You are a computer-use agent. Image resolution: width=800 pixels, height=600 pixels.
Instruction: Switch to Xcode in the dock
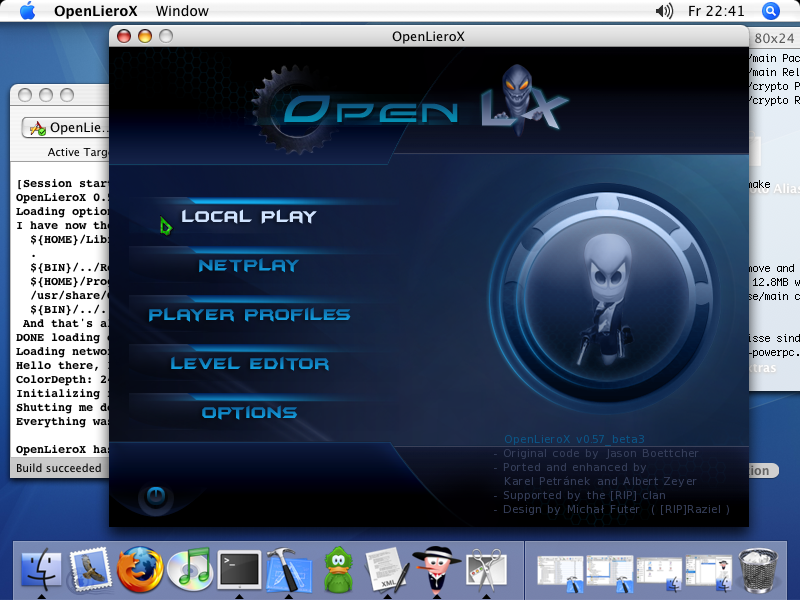click(289, 570)
